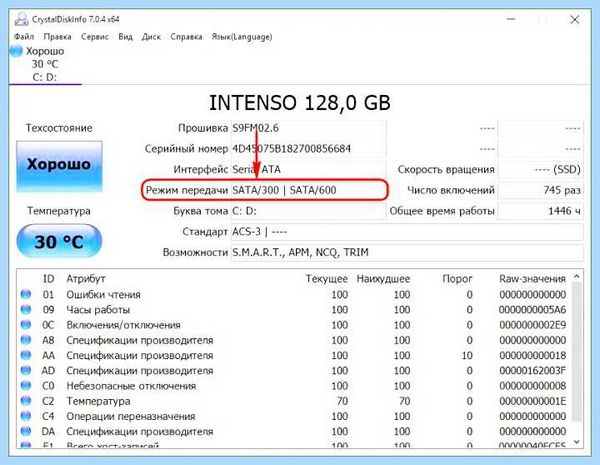Open the Язык(Language) menu
Screen dimensions: 600x465
[242, 37]
